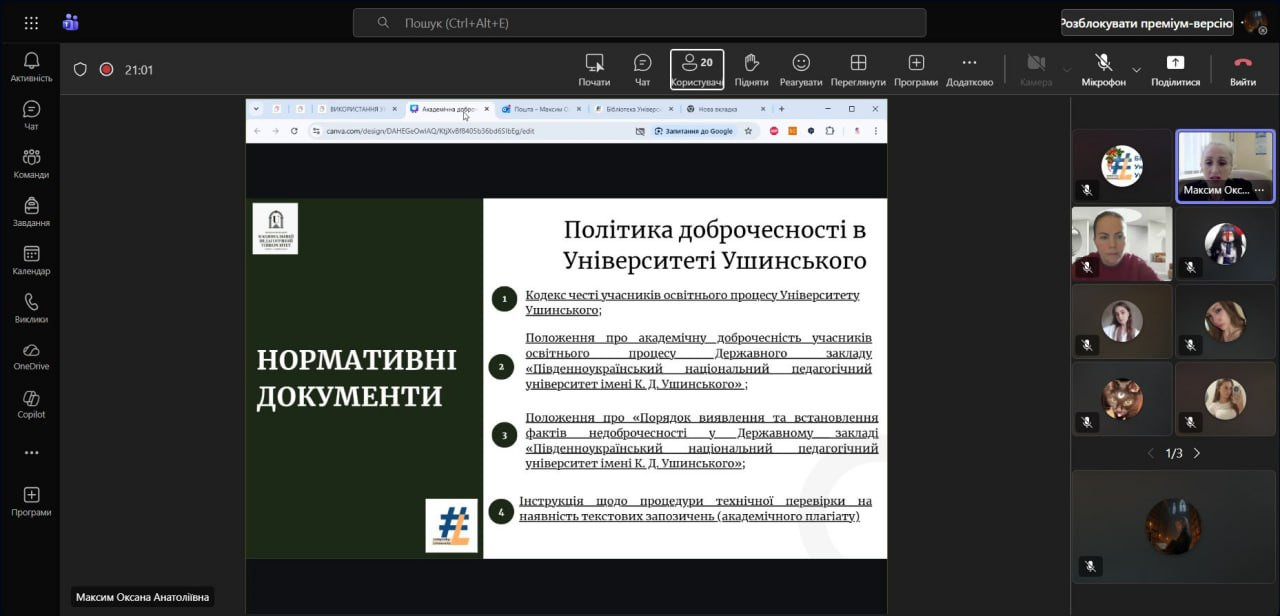Click the Вийти leave meeting button
The image size is (1280, 616).
point(1243,69)
